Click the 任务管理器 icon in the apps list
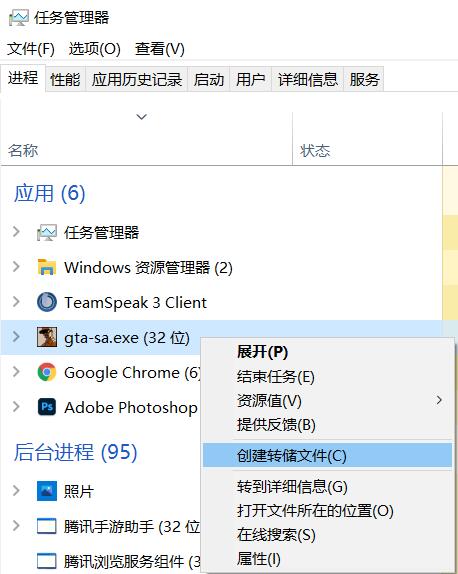 point(47,232)
